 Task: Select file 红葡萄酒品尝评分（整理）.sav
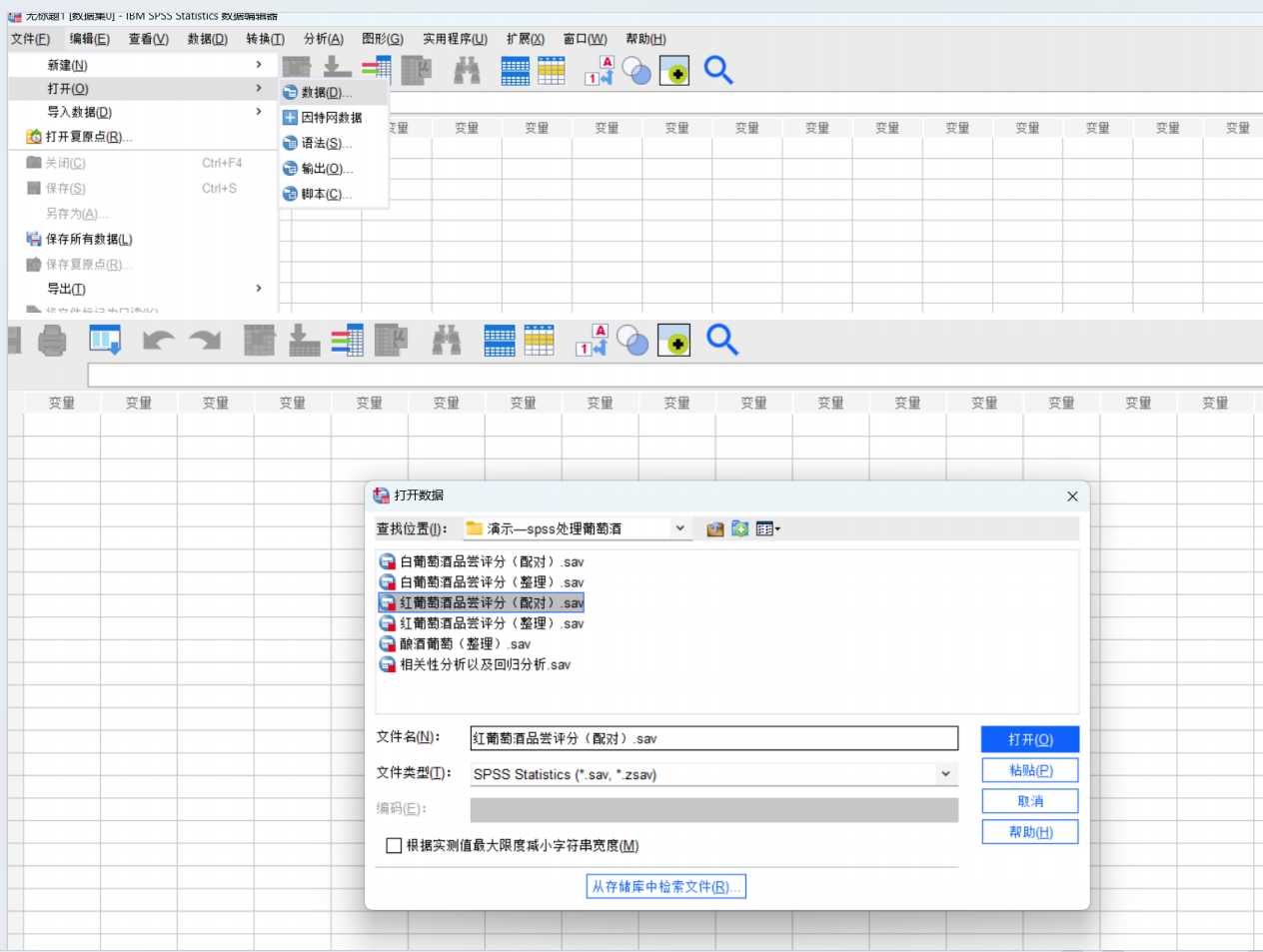pyautogui.click(x=482, y=623)
